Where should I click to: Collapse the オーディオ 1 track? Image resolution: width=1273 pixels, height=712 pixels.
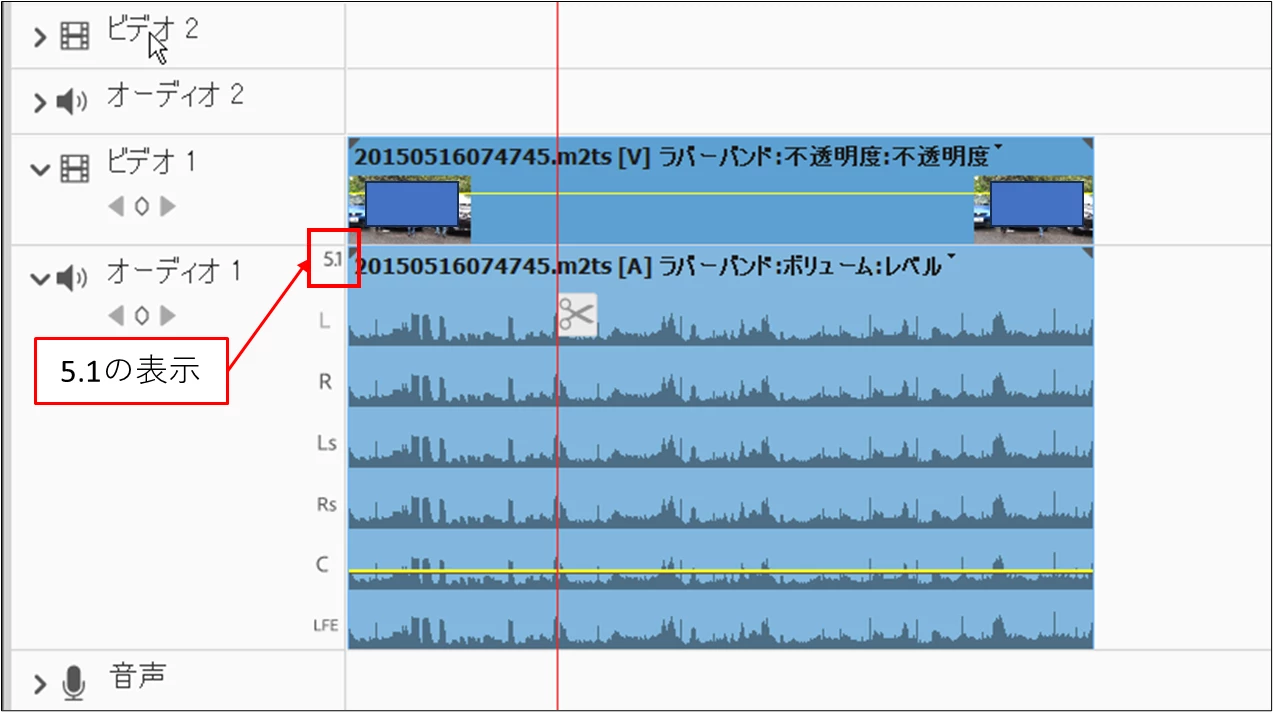pos(40,278)
